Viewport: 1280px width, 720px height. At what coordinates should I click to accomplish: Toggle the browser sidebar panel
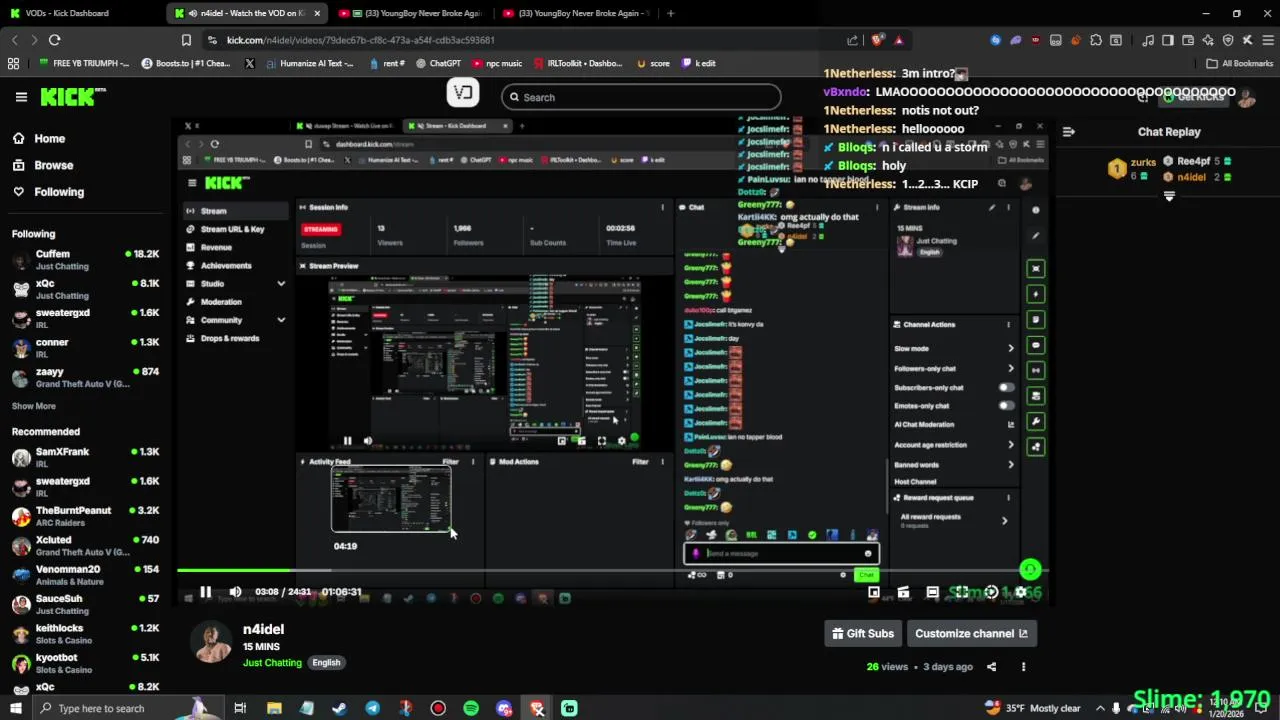click(1168, 40)
